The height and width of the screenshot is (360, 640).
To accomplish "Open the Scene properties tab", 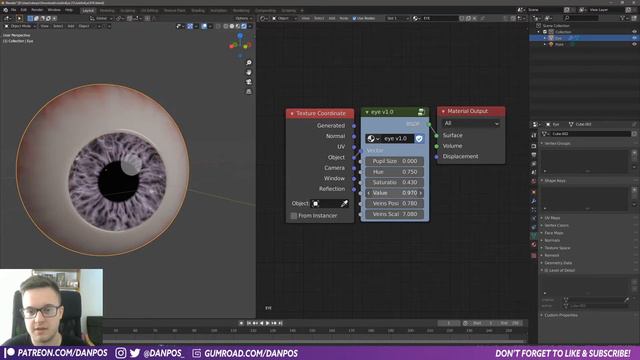I will click(x=534, y=173).
